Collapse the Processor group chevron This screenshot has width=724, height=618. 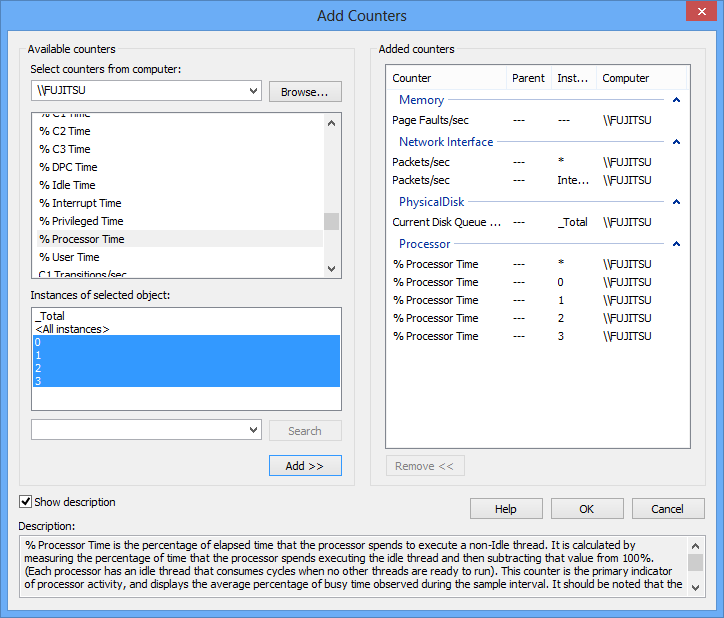pos(677,244)
